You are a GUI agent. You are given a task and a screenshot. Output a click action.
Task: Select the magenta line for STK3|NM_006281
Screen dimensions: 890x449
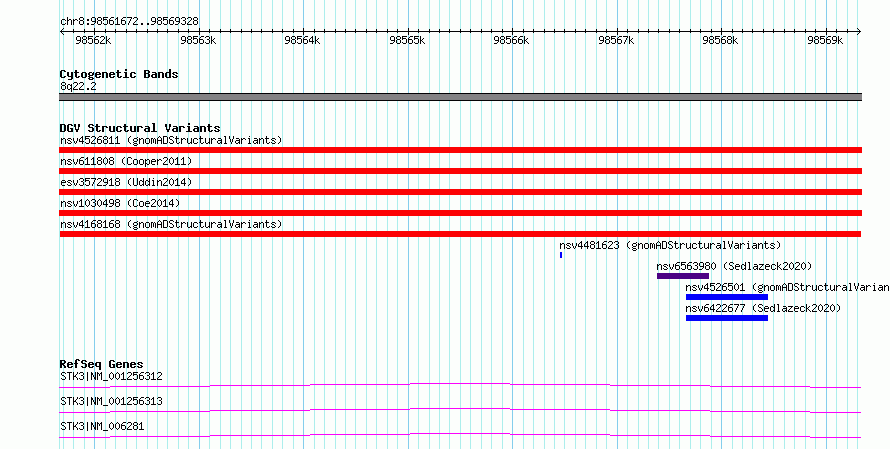pyautogui.click(x=460, y=435)
